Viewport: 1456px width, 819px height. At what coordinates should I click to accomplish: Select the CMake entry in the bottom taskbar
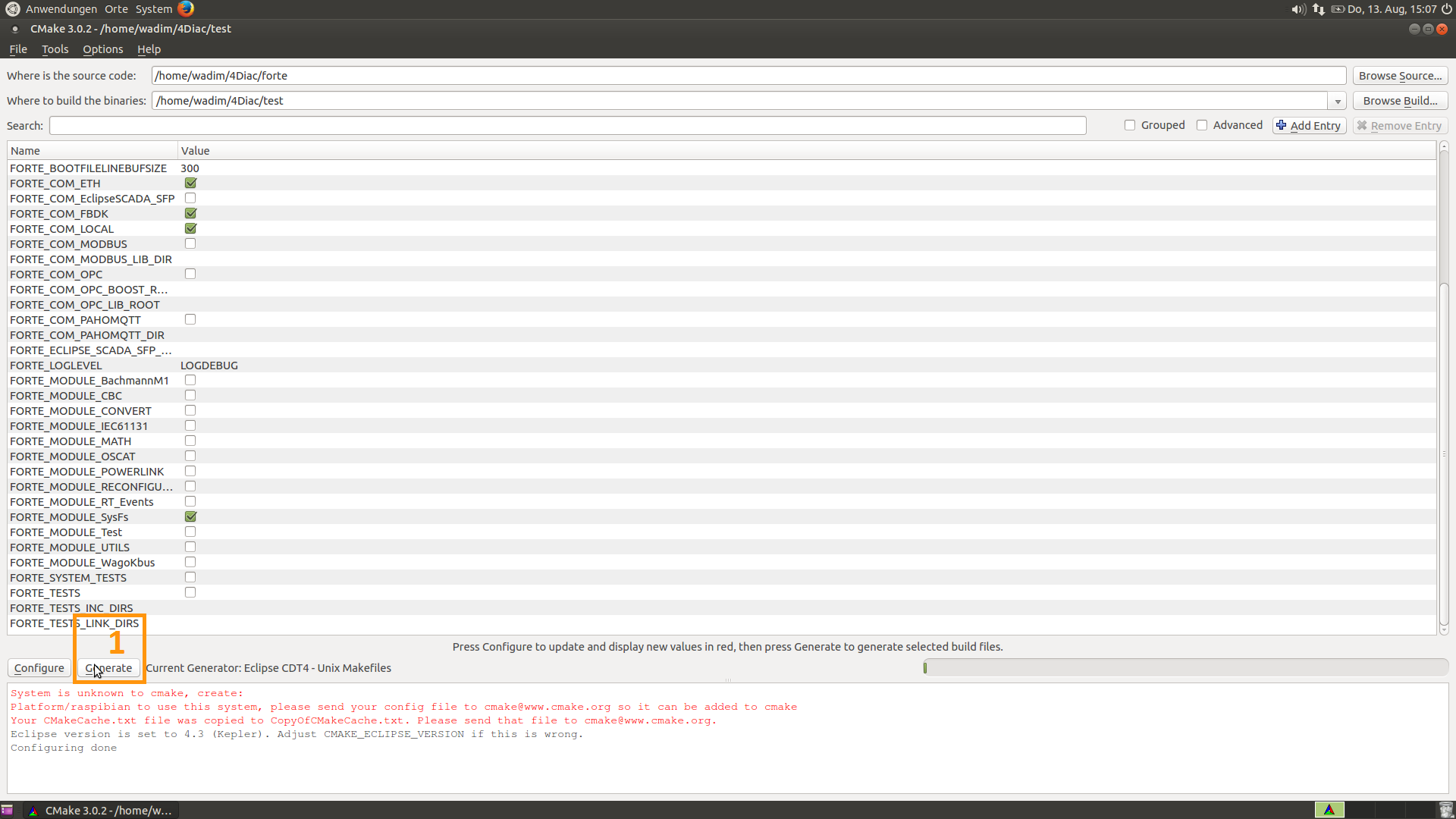(x=99, y=810)
